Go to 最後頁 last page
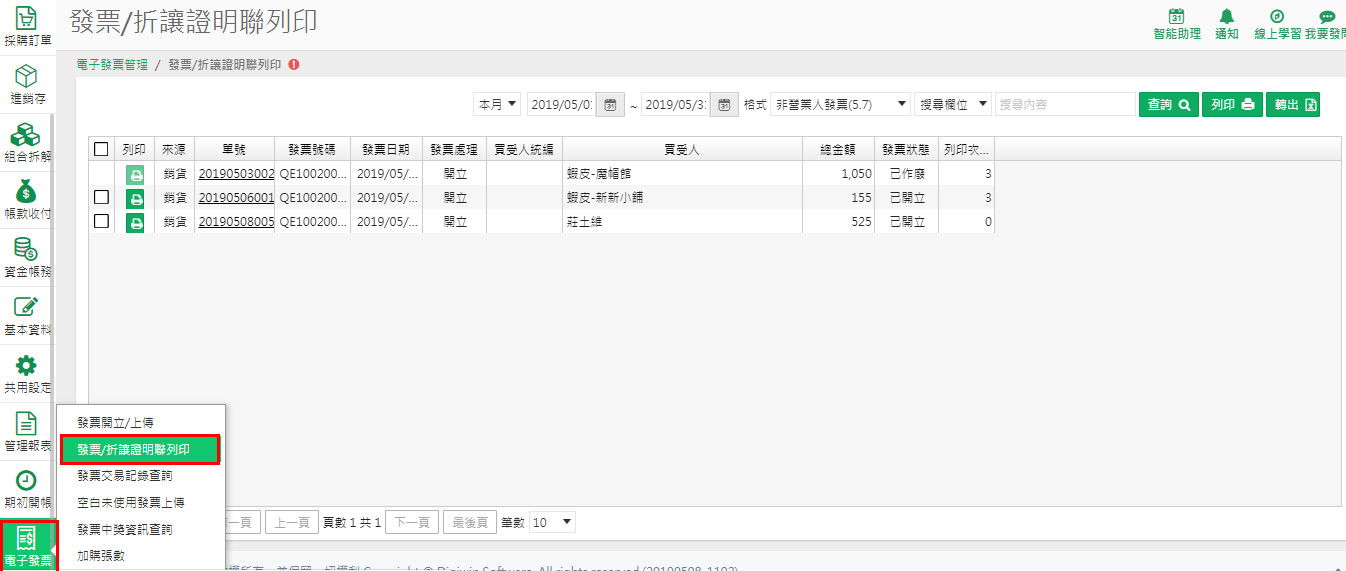Screen dimensions: 1346x571 point(469,522)
